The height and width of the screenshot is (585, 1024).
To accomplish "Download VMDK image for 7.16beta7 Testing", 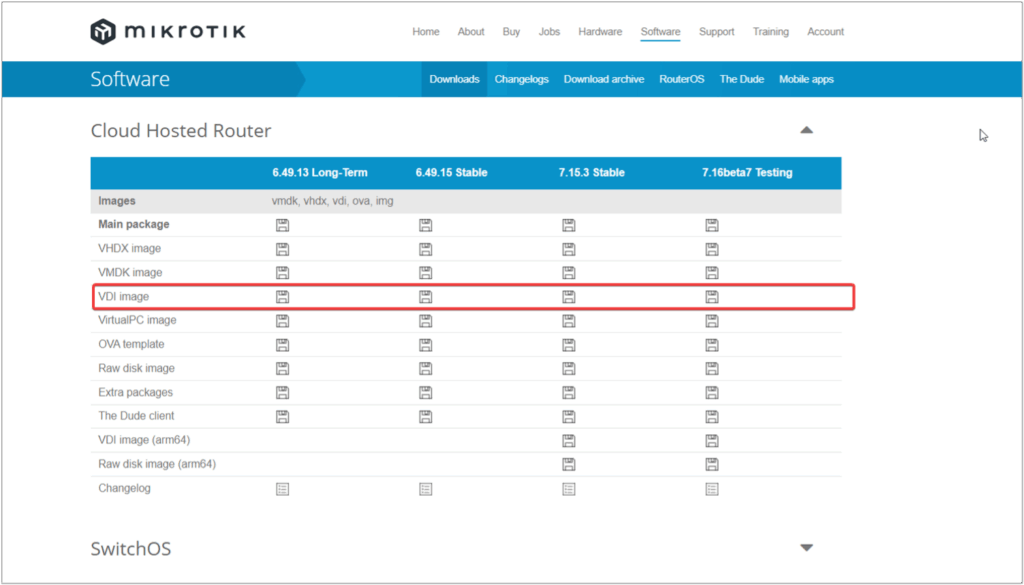I will click(x=712, y=273).
